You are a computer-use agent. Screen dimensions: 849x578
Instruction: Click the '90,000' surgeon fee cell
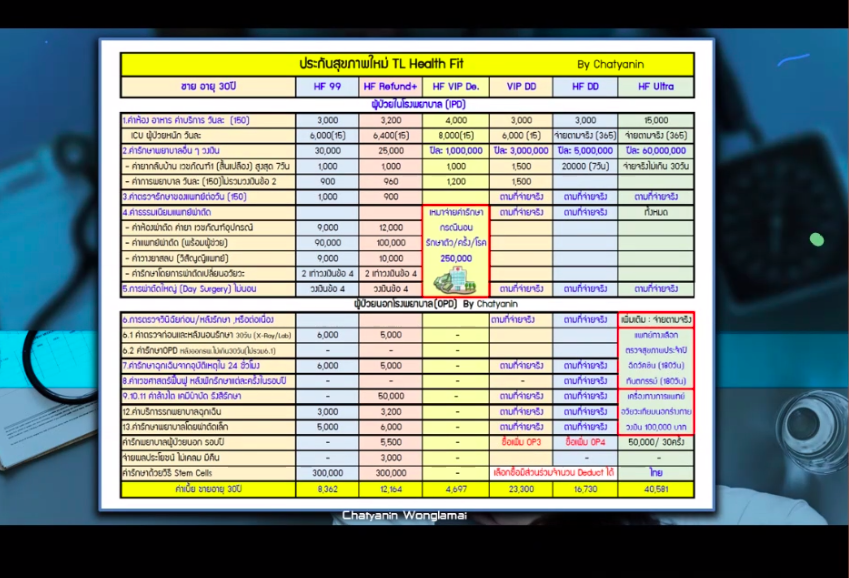[x=327, y=243]
